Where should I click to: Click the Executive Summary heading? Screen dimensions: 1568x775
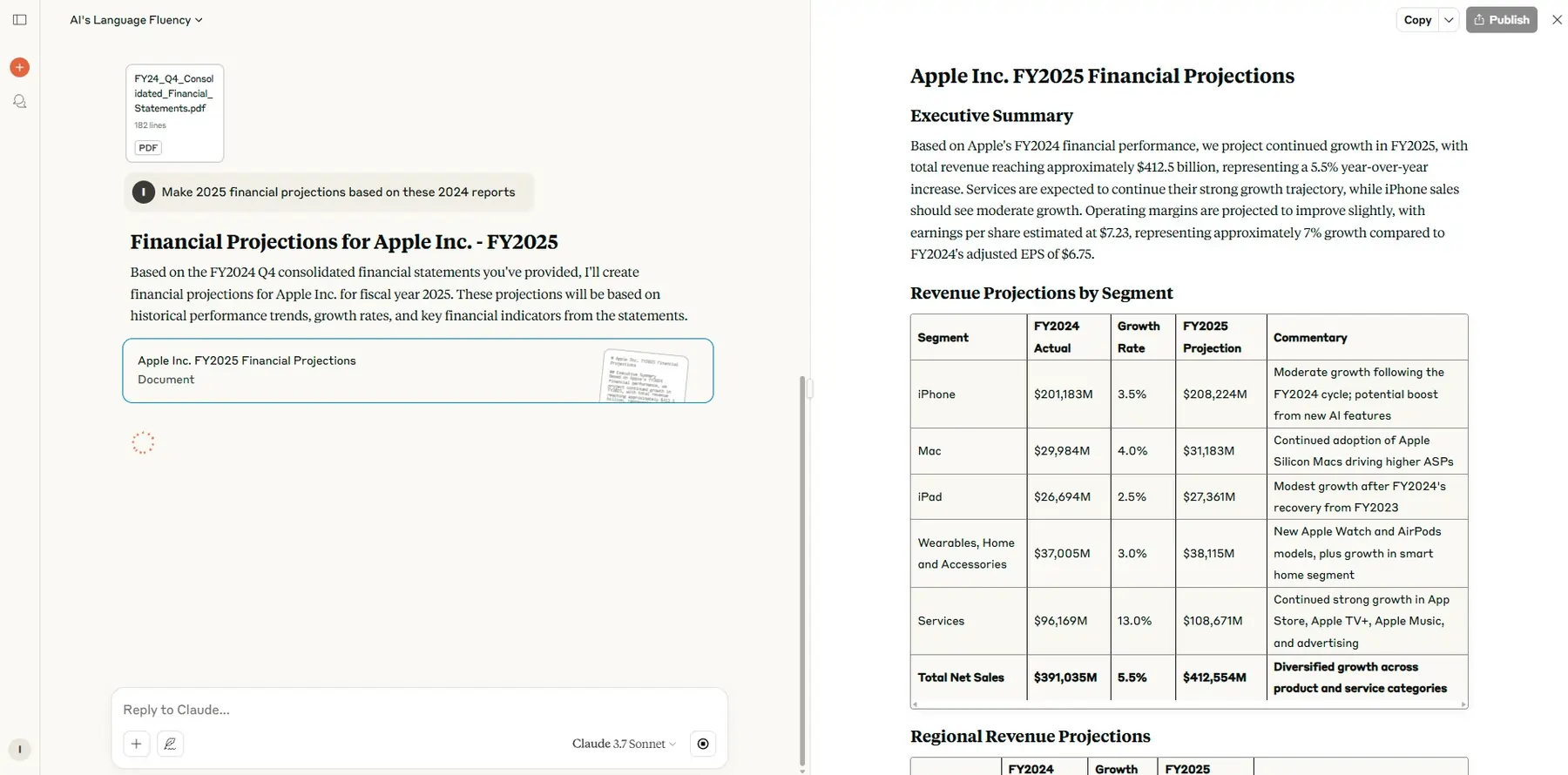[991, 115]
